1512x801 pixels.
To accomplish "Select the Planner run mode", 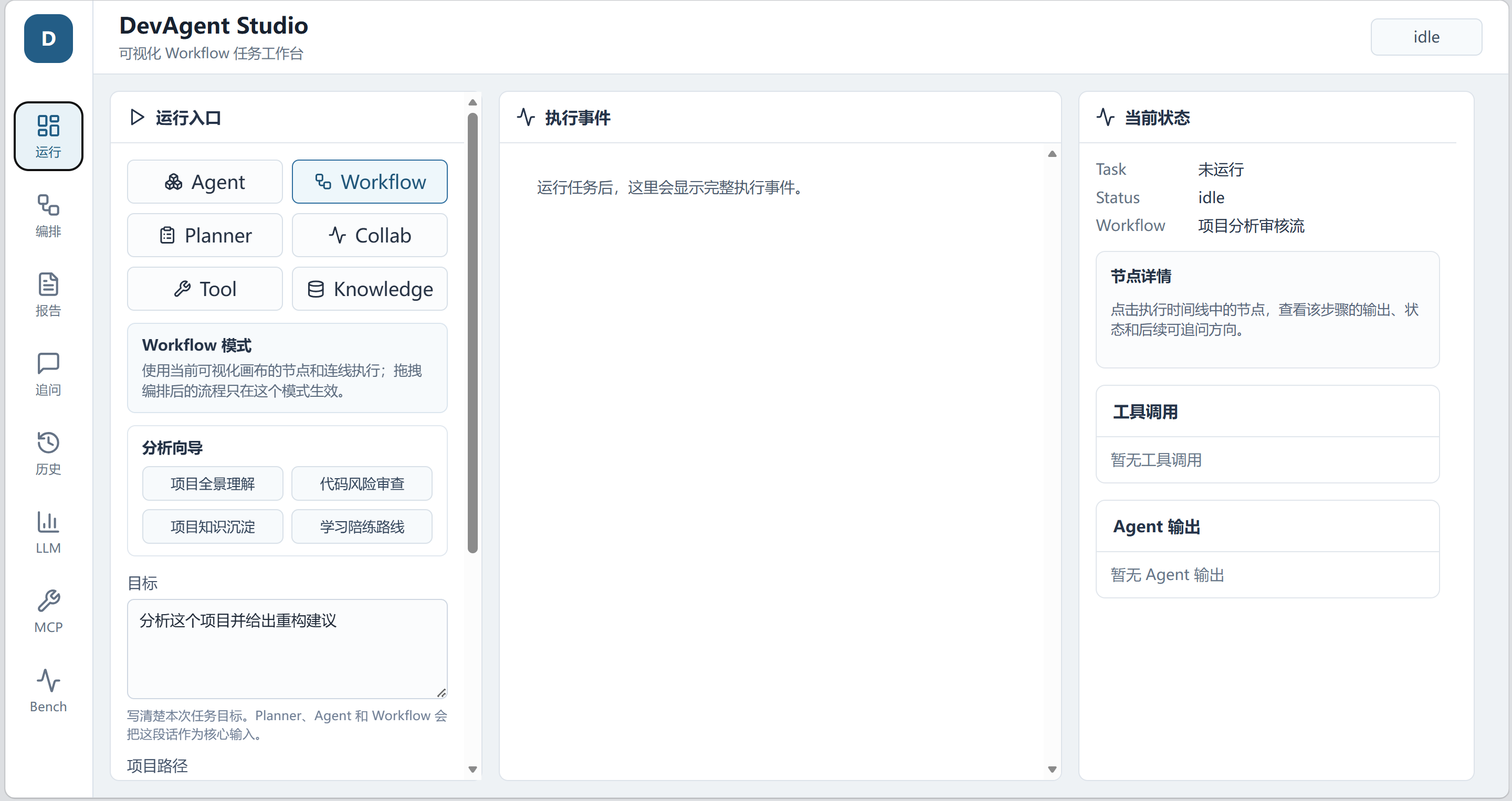I will pos(205,235).
